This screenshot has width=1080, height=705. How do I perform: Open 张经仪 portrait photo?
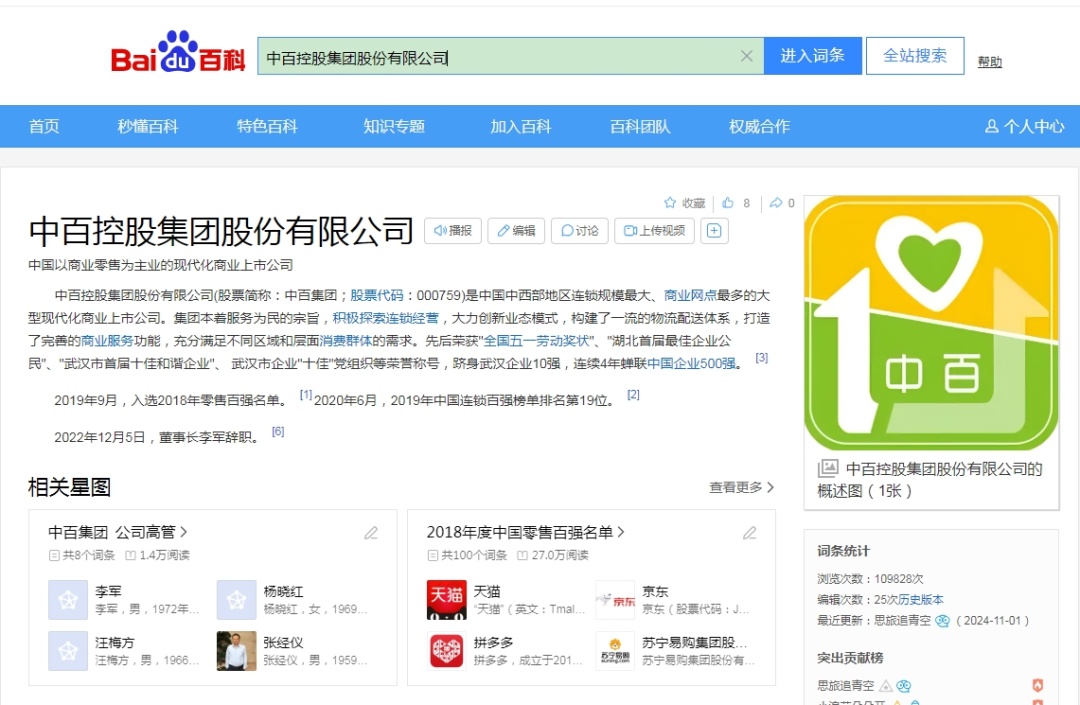click(237, 651)
